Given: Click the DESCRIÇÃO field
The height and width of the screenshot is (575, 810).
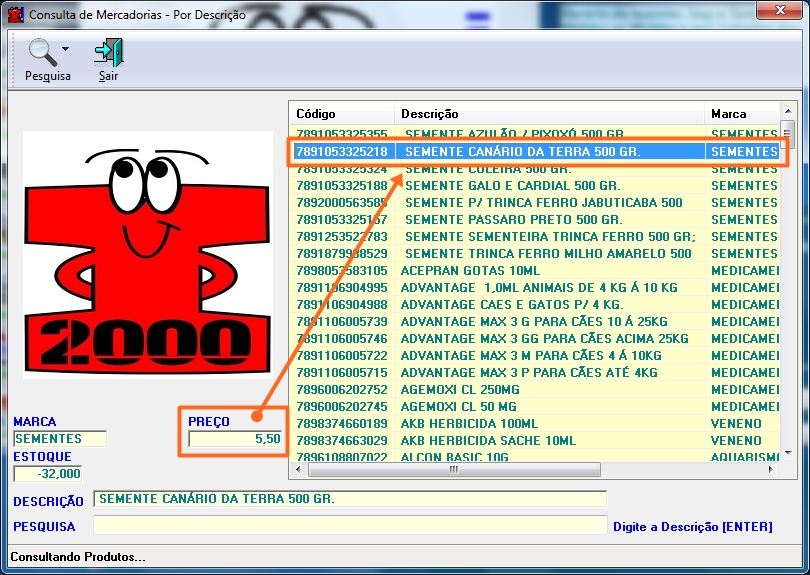Looking at the screenshot, I should (x=350, y=499).
